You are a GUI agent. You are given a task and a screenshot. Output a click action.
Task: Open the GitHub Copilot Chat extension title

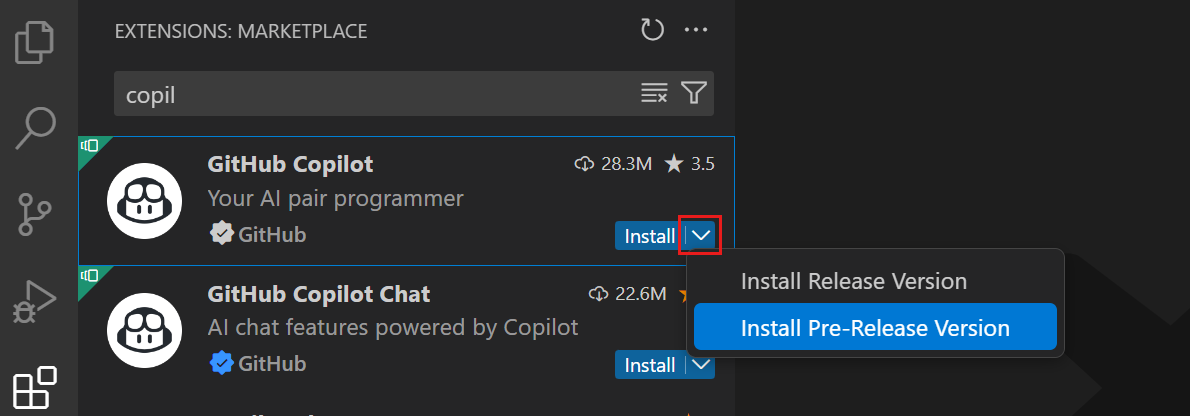click(319, 294)
